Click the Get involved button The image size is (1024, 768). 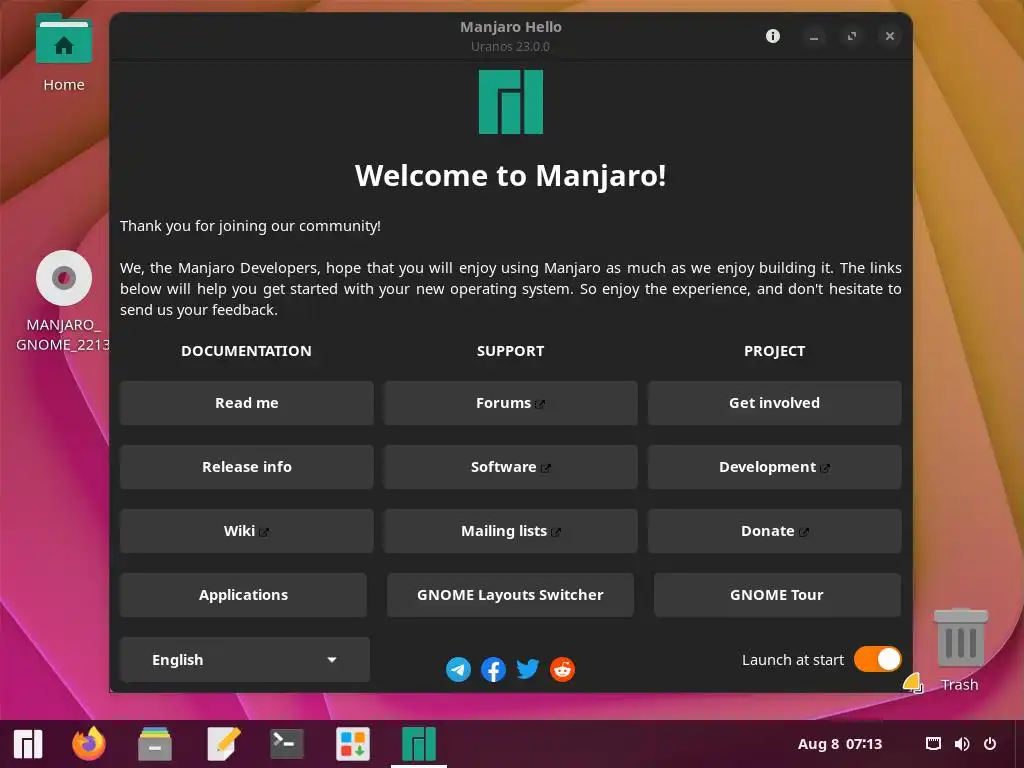coord(775,403)
